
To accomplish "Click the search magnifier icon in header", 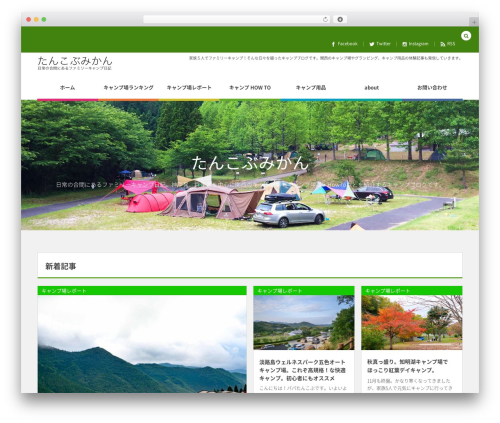I will [x=466, y=36].
